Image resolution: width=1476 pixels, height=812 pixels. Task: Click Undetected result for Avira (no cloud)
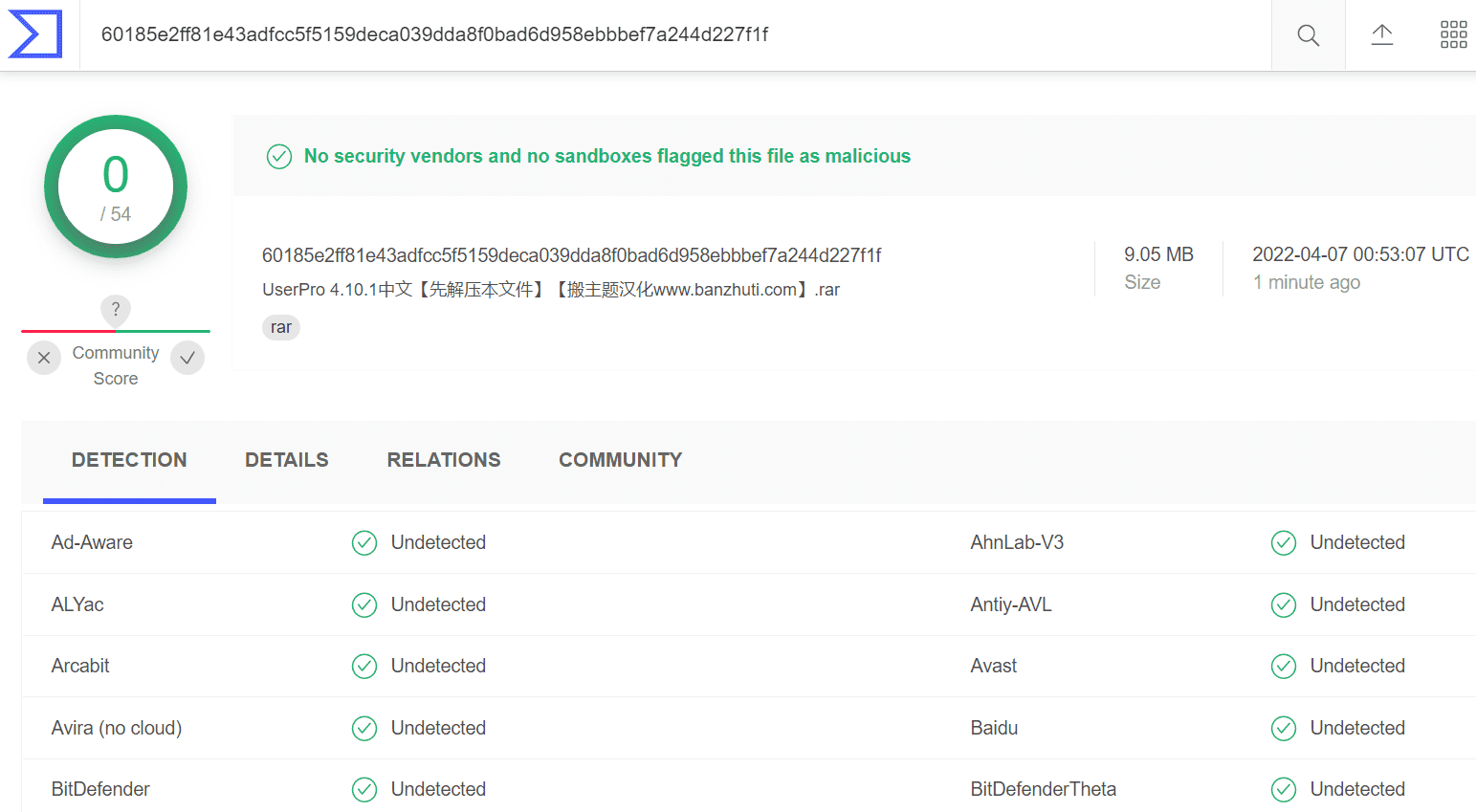(x=438, y=728)
